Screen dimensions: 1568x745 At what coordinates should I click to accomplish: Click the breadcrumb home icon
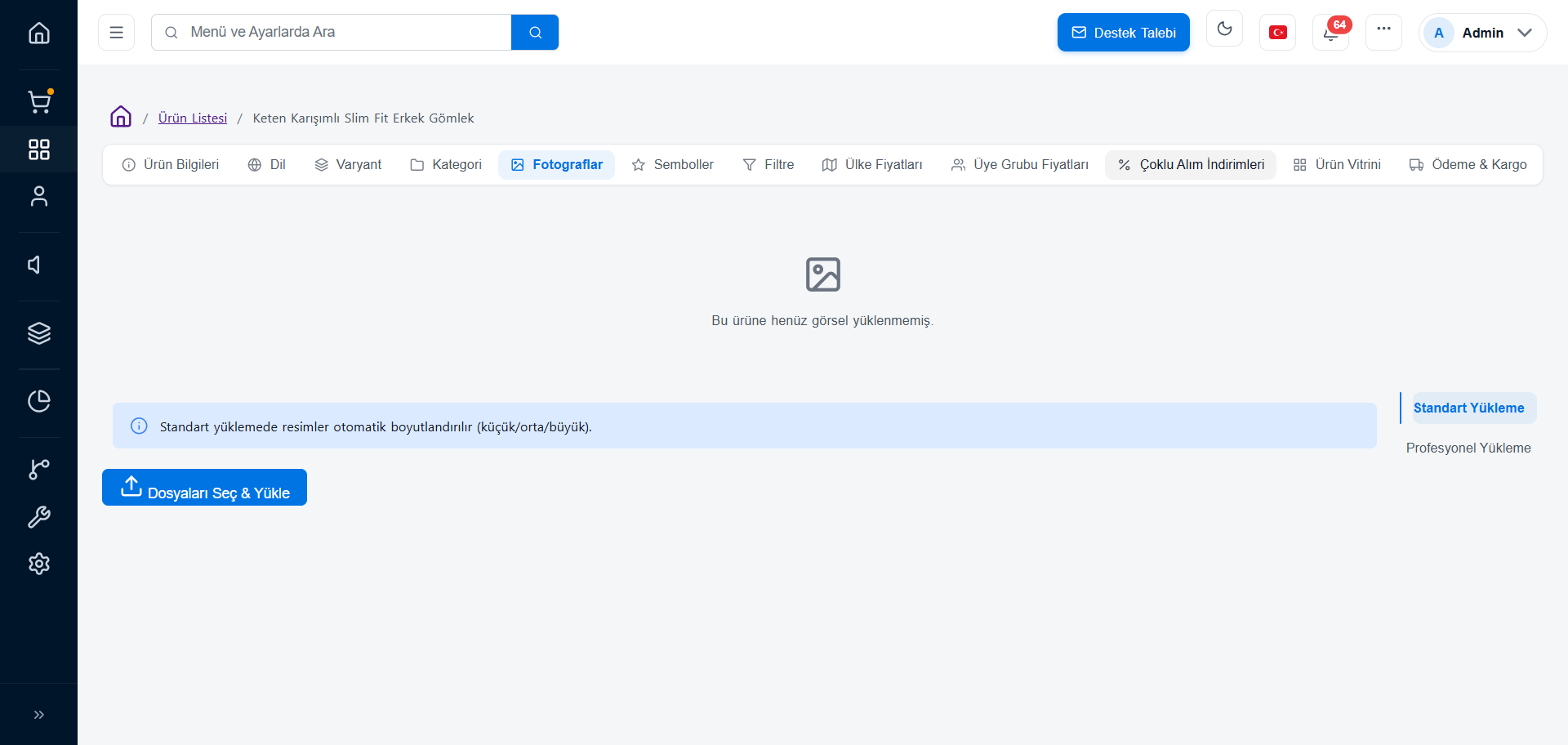tap(121, 117)
